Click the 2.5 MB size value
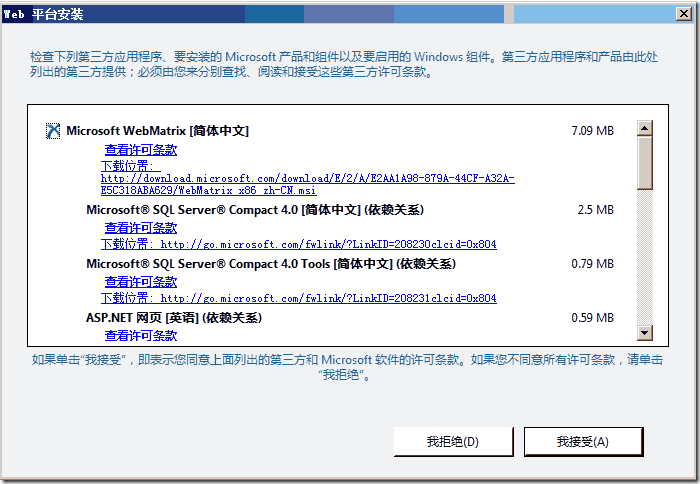The image size is (700, 484). 596,210
